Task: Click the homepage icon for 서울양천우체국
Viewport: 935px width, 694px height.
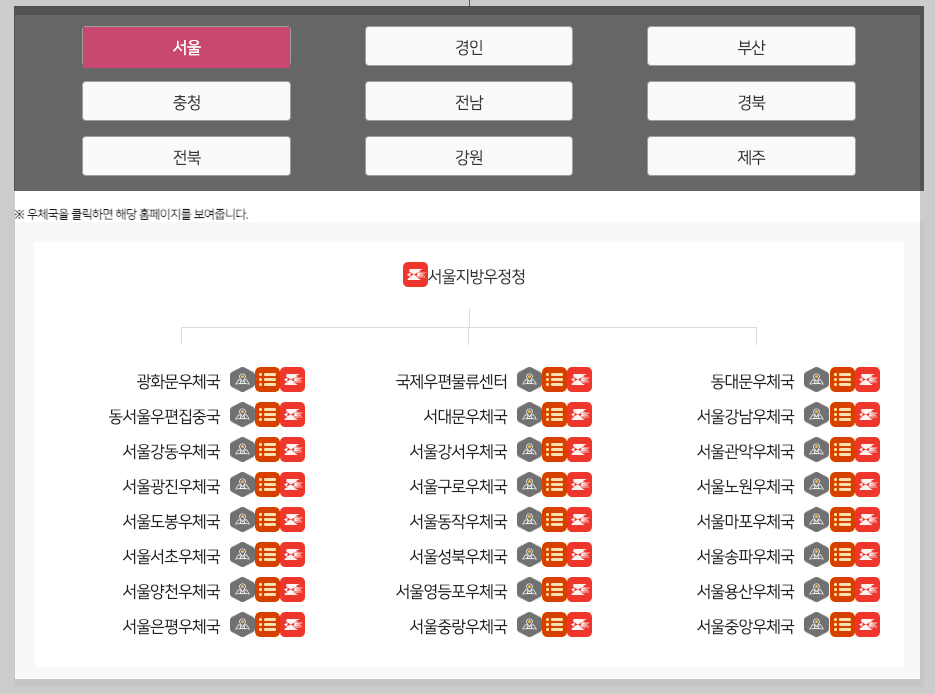Action: tap(292, 590)
